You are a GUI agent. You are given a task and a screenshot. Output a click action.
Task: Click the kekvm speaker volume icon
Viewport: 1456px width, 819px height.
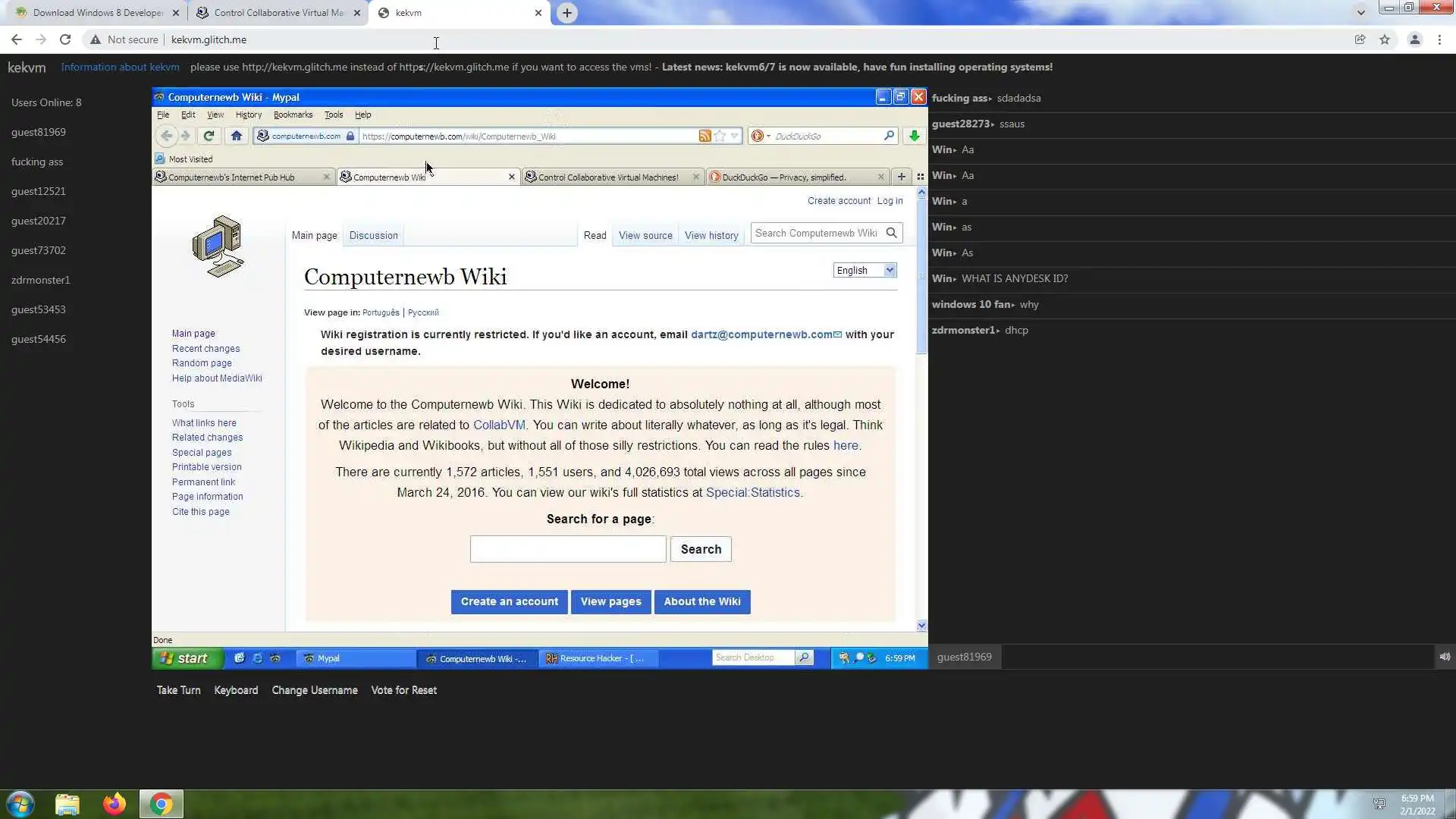pos(1445,657)
